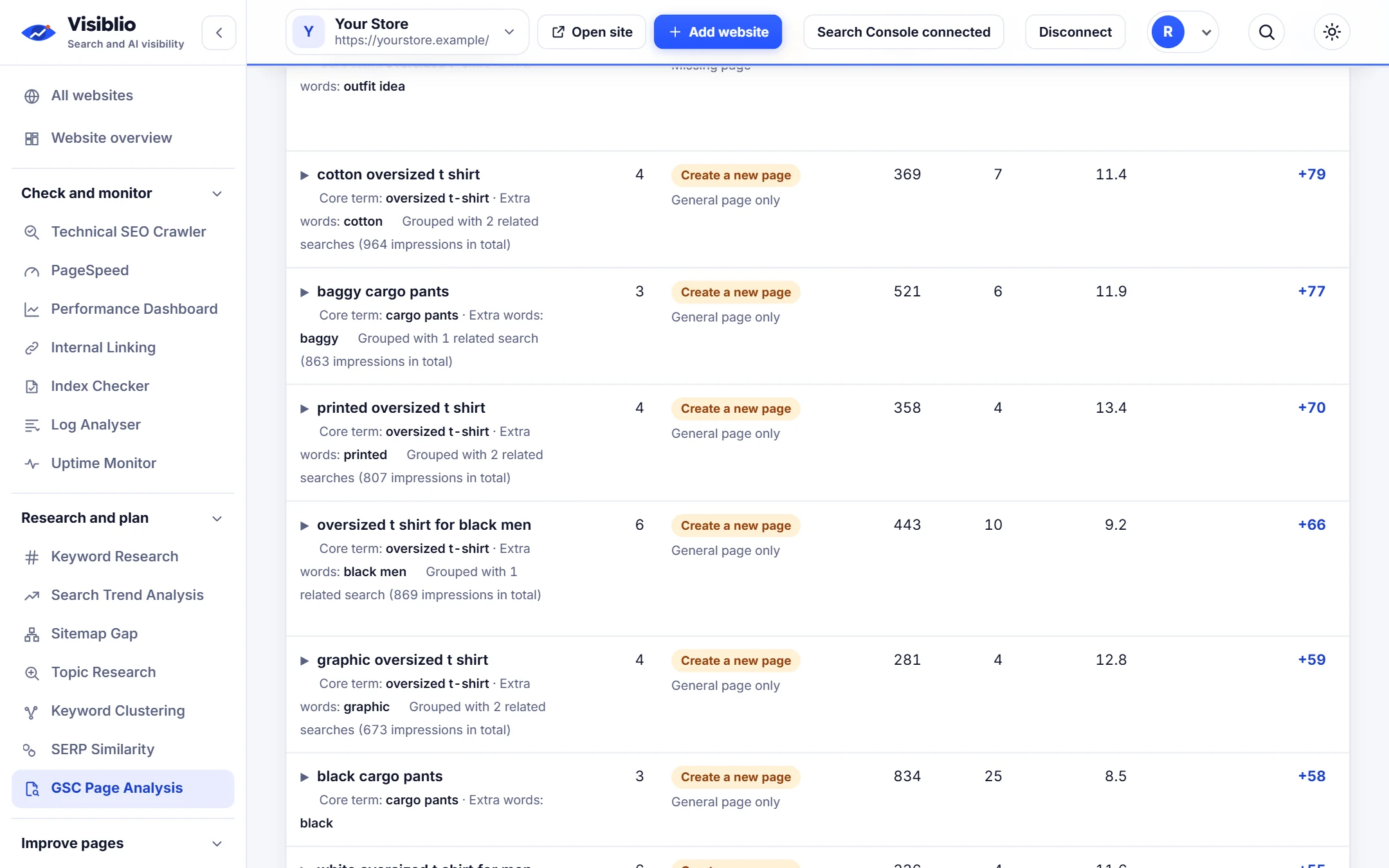Viewport: 1389px width, 868px height.
Task: Expand cotton oversized t shirt row
Action: 304,175
